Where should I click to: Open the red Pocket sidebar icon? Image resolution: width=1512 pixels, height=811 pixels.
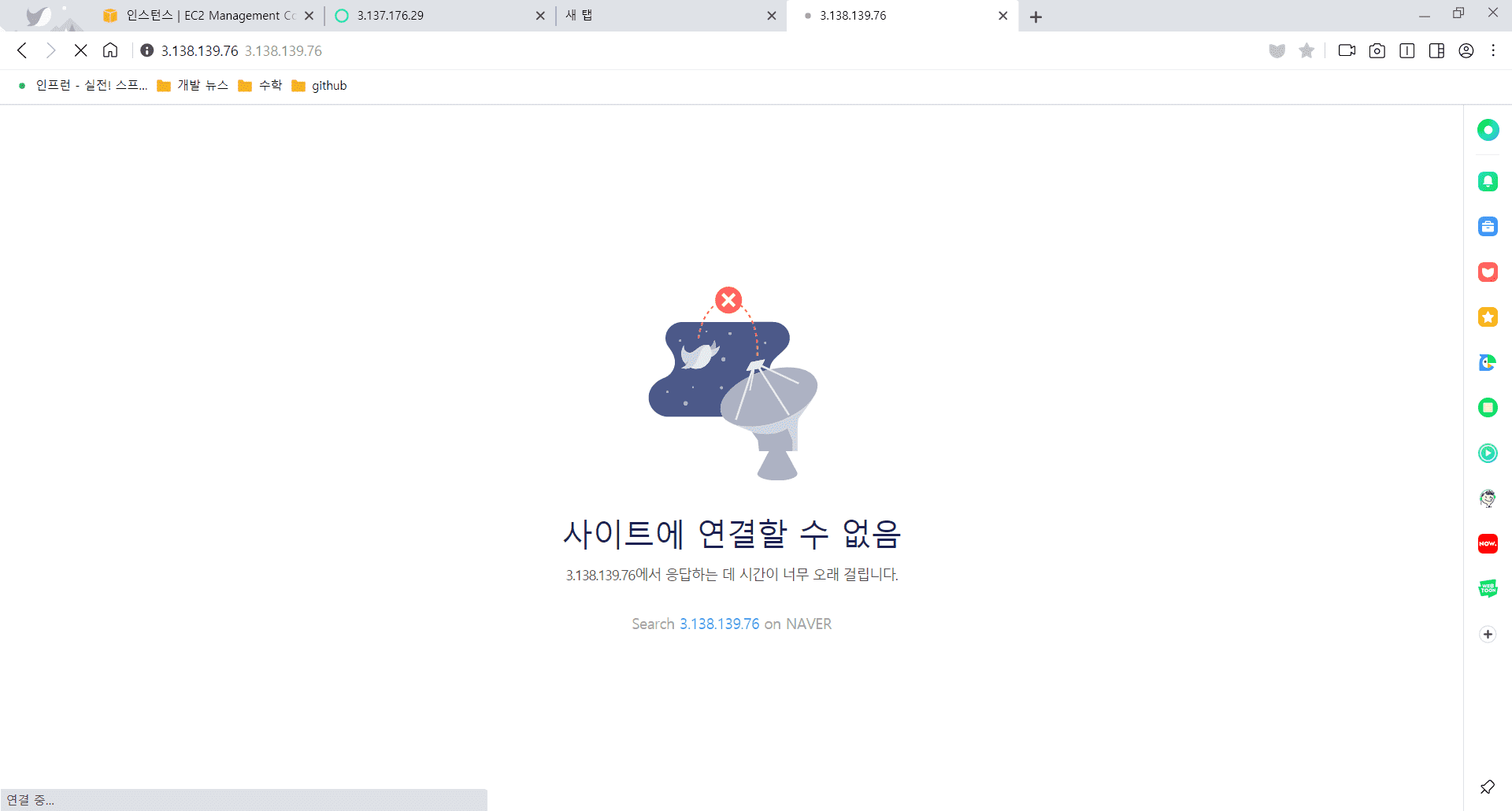click(x=1488, y=272)
